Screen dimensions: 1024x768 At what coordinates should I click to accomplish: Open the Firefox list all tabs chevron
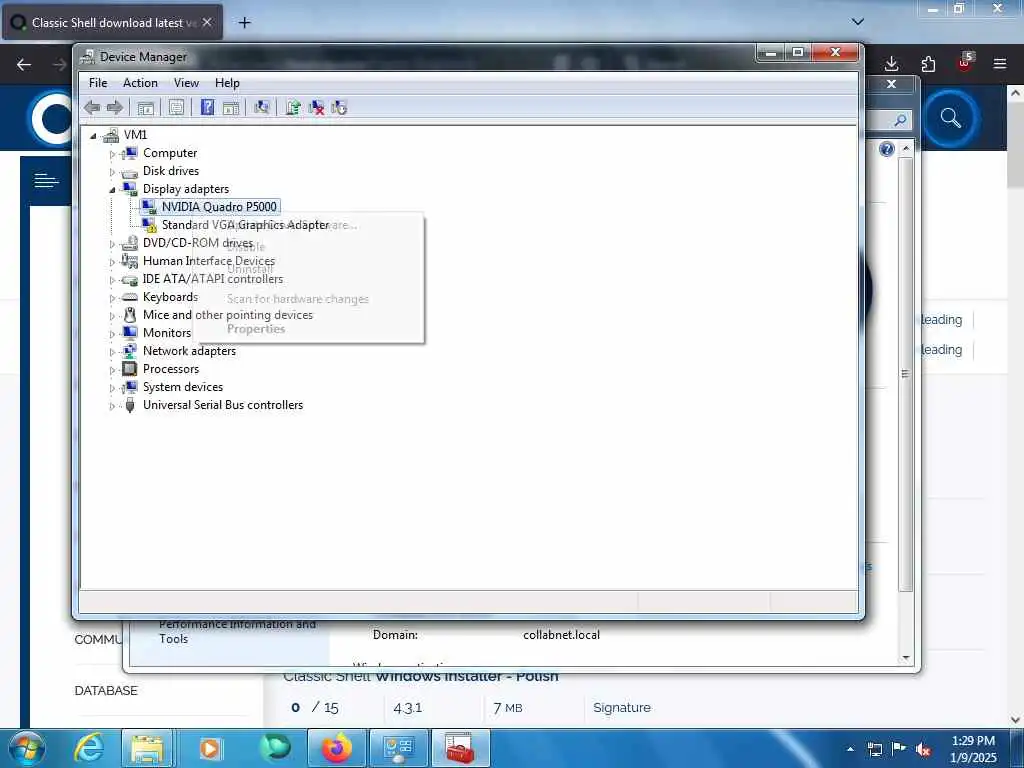coord(858,22)
